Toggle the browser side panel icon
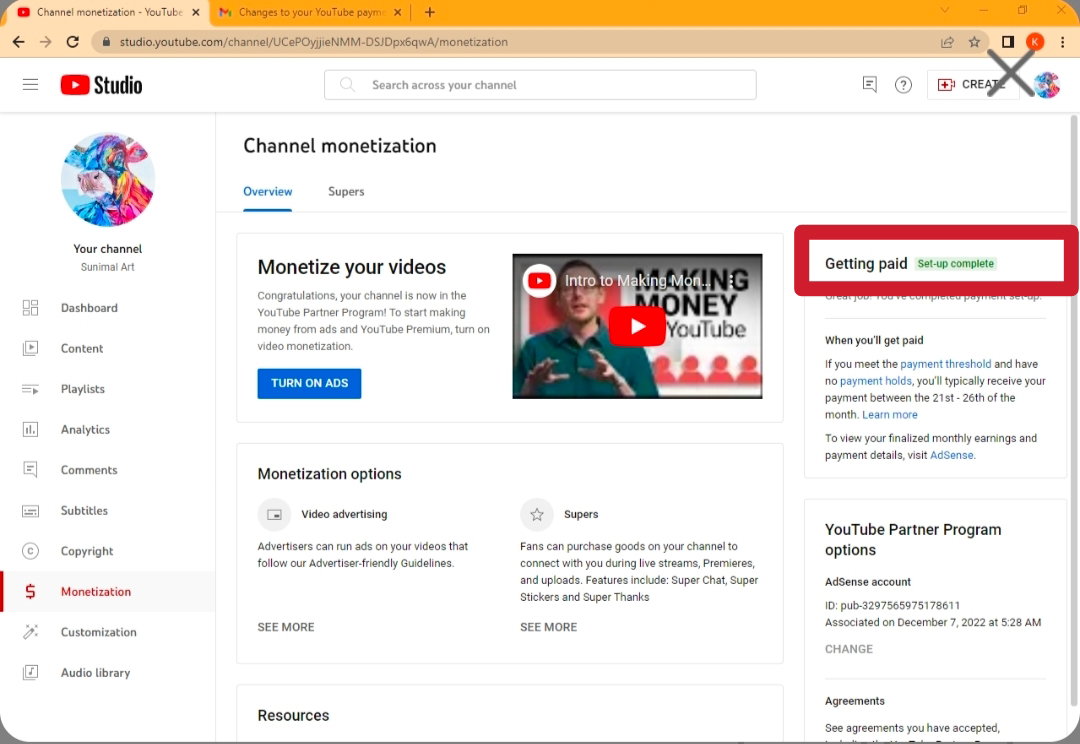The width and height of the screenshot is (1080, 744). coord(1008,42)
